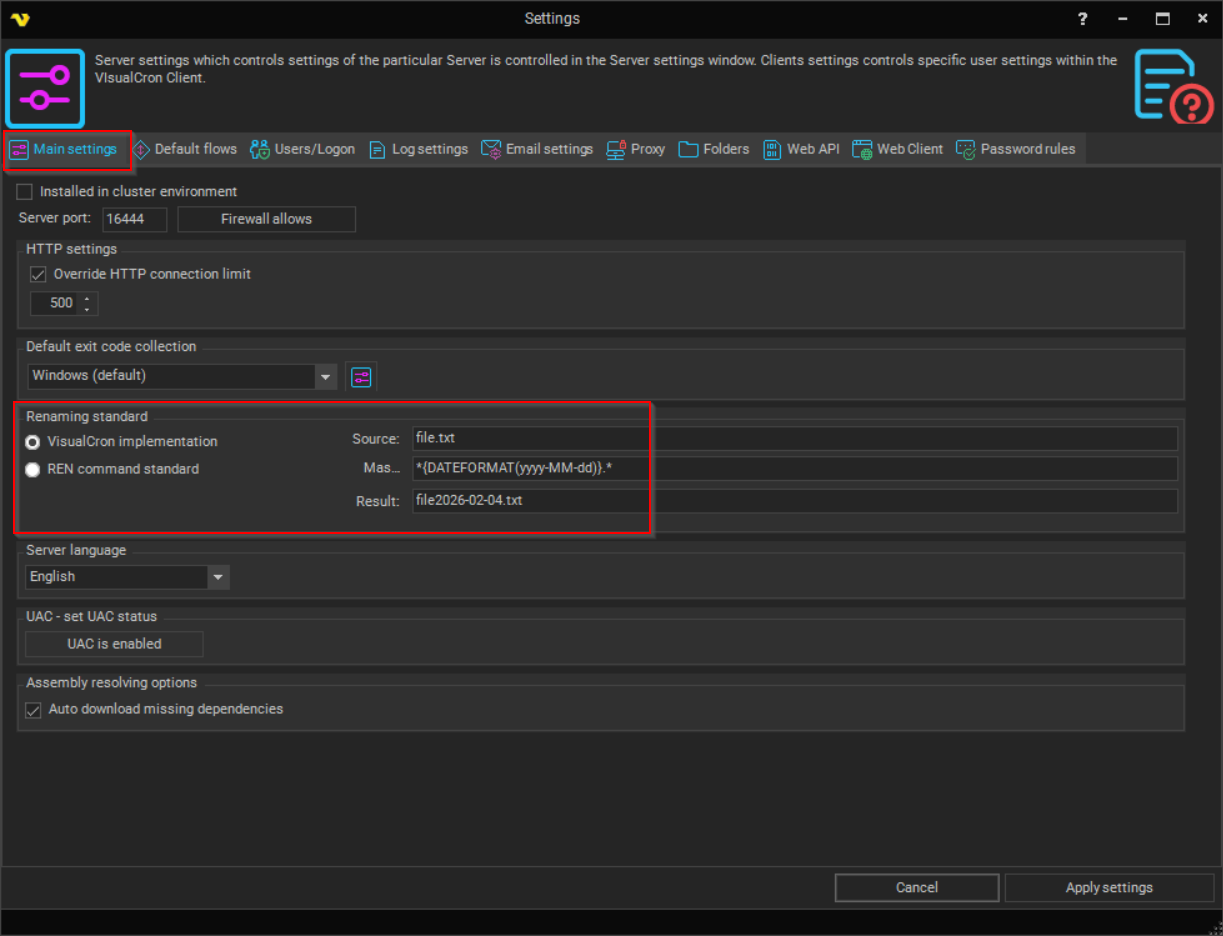Open the Password rules tab
Viewport: 1223px width, 936px height.
pyautogui.click(x=1016, y=149)
